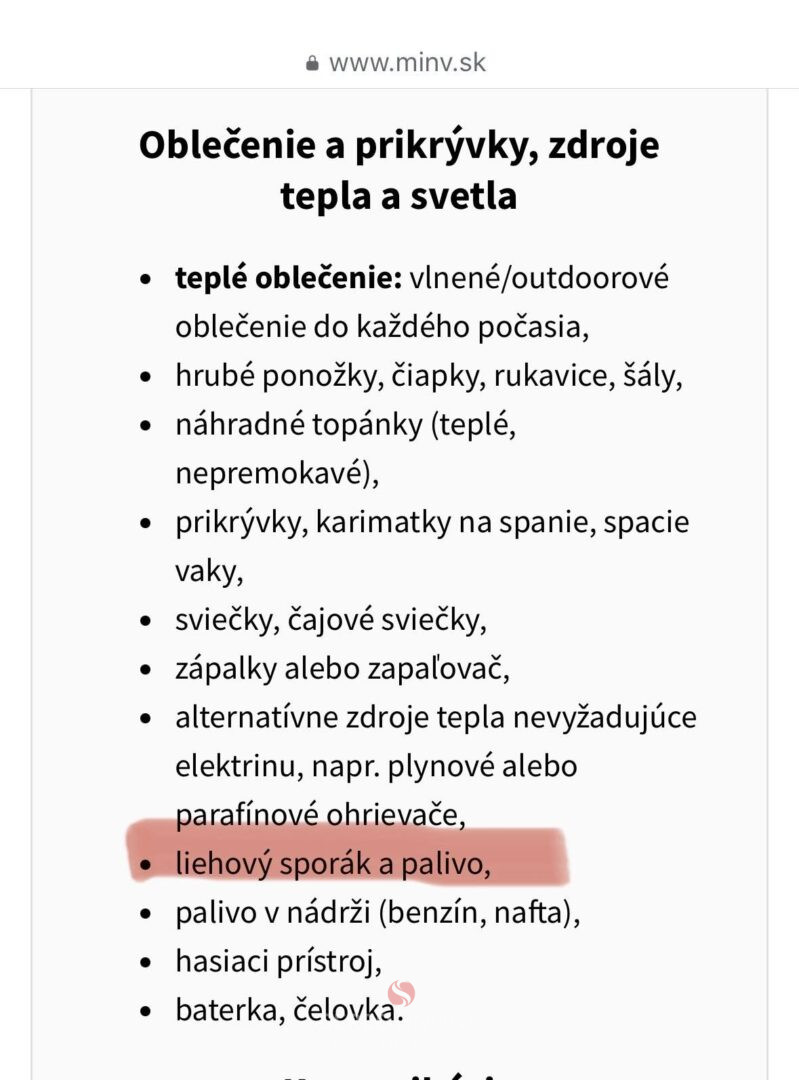Screen dimensions: 799x1080
Task: Select the "zápalky alebo zapaľovač" item
Action: point(342,669)
